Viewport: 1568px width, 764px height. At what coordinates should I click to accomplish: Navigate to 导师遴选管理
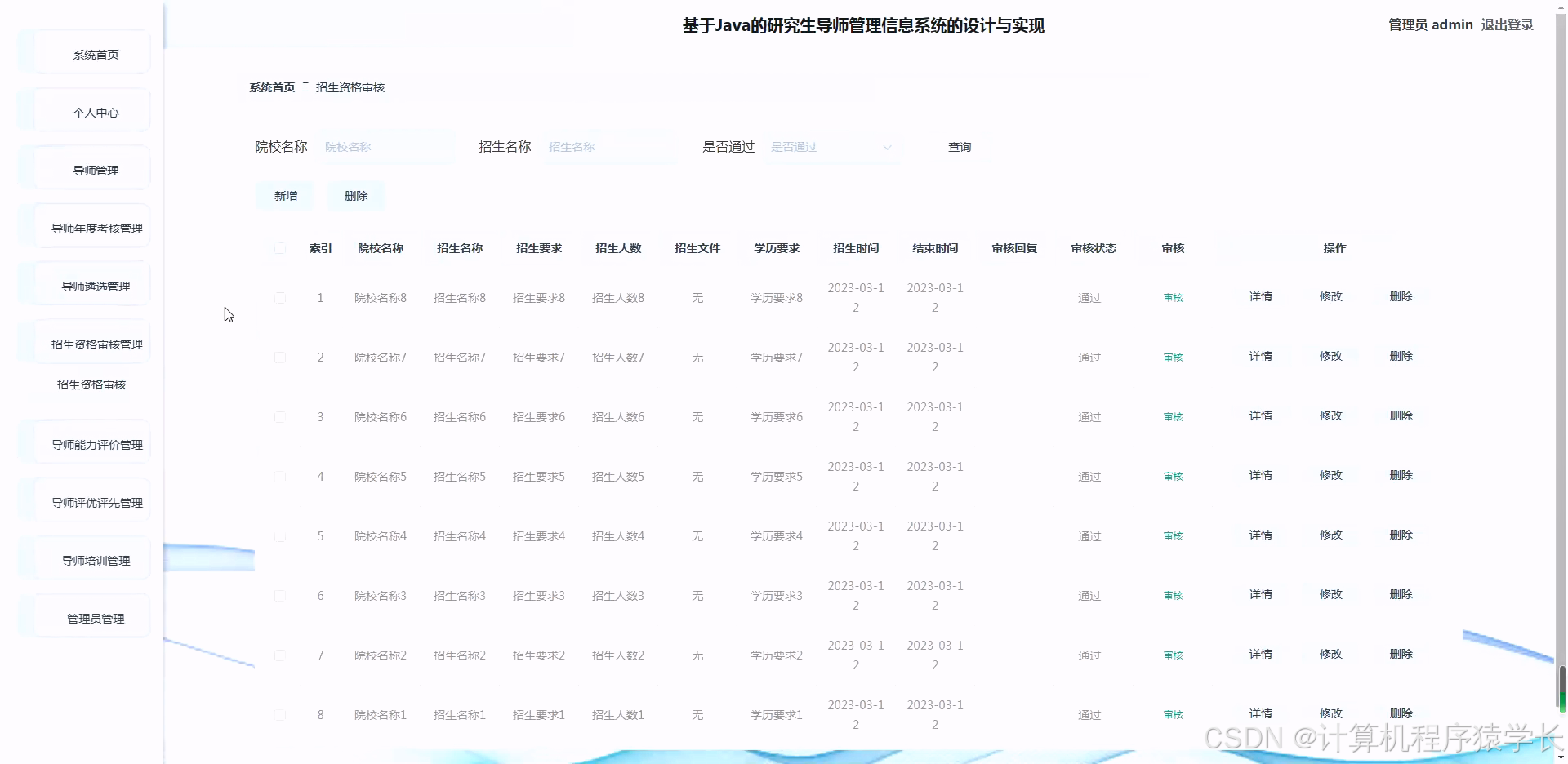95,286
